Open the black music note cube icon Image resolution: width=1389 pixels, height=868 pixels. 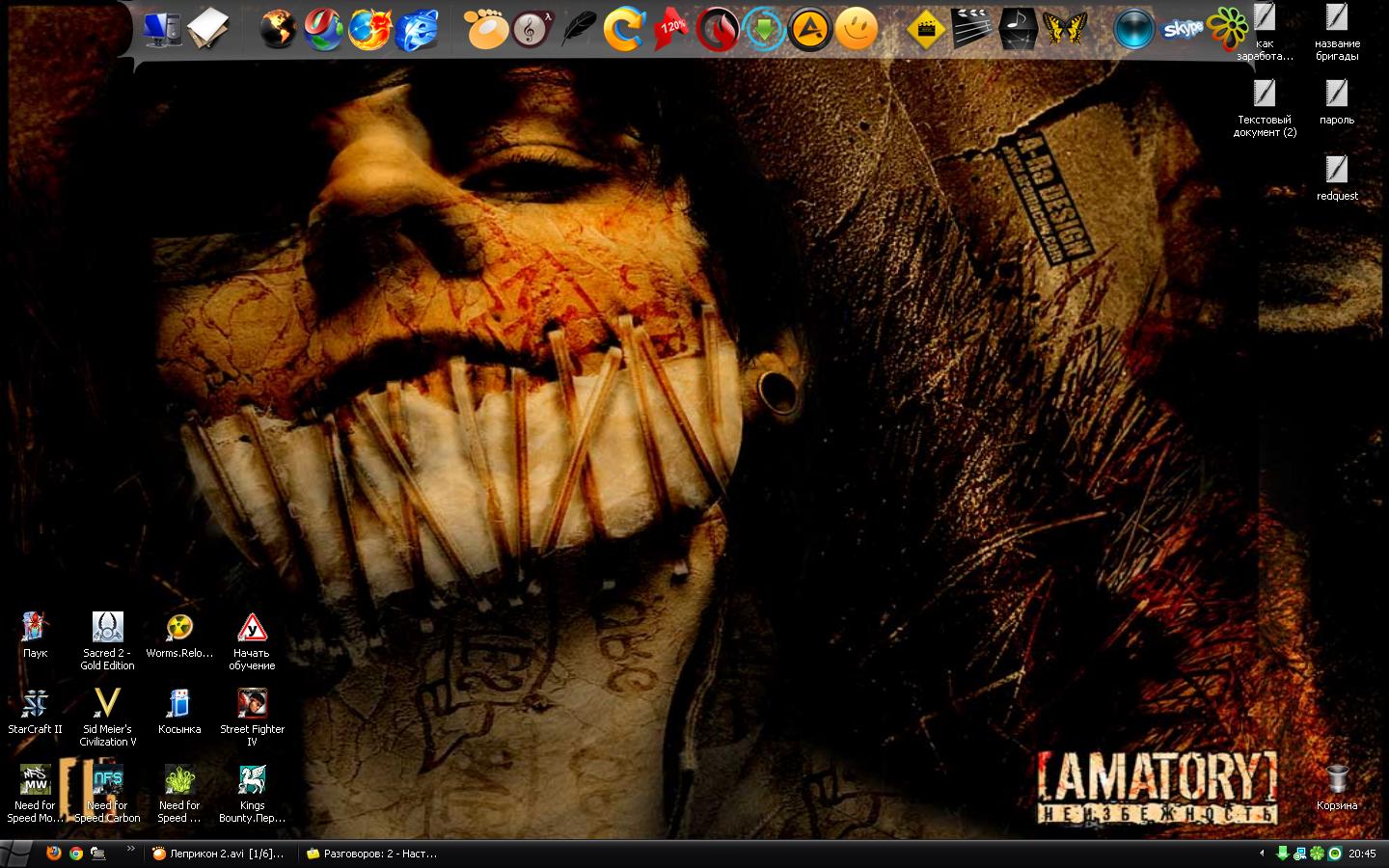[x=1018, y=29]
